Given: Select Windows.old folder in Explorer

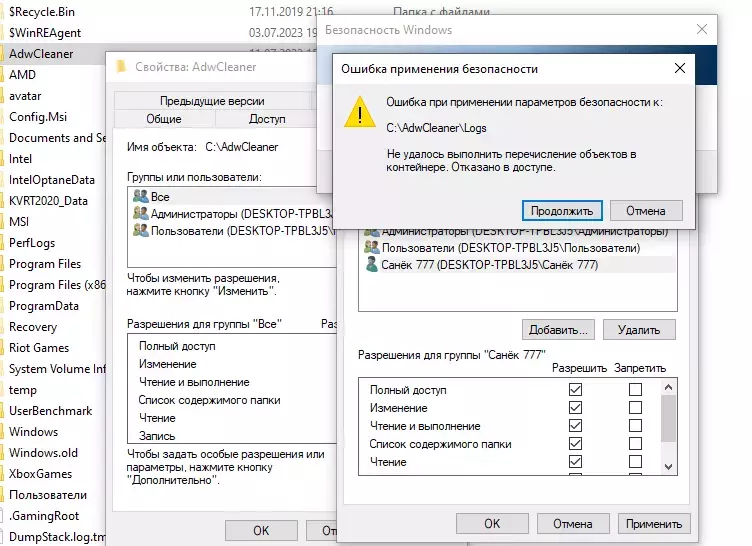Looking at the screenshot, I should click(43, 453).
